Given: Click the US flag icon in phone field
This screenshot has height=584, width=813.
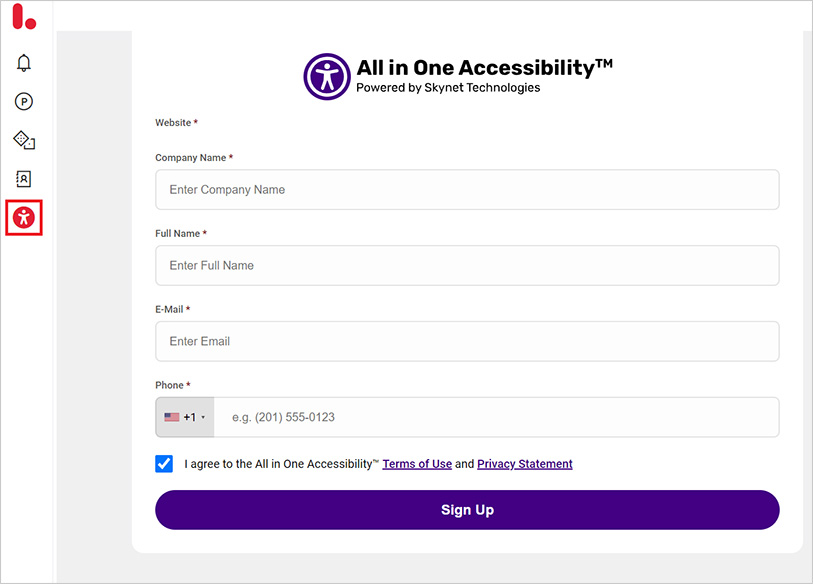Looking at the screenshot, I should coord(170,416).
